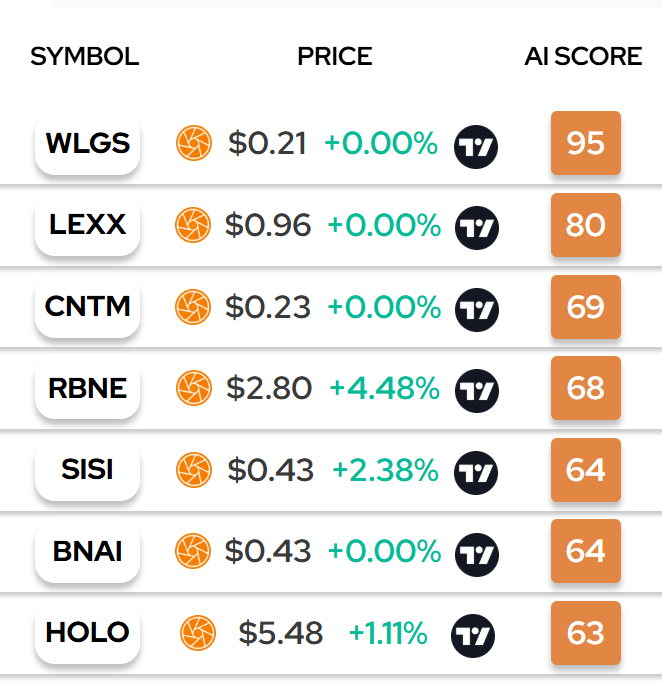Open TradingView chart icon for WLGS

[476, 147]
